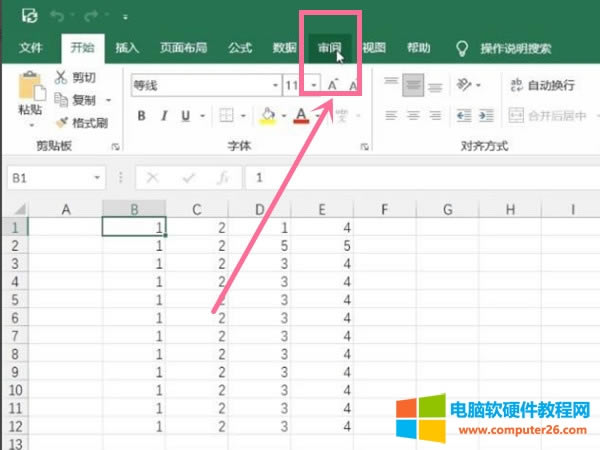This screenshot has width=600, height=450.
Task: Select column A header
Action: (65, 209)
